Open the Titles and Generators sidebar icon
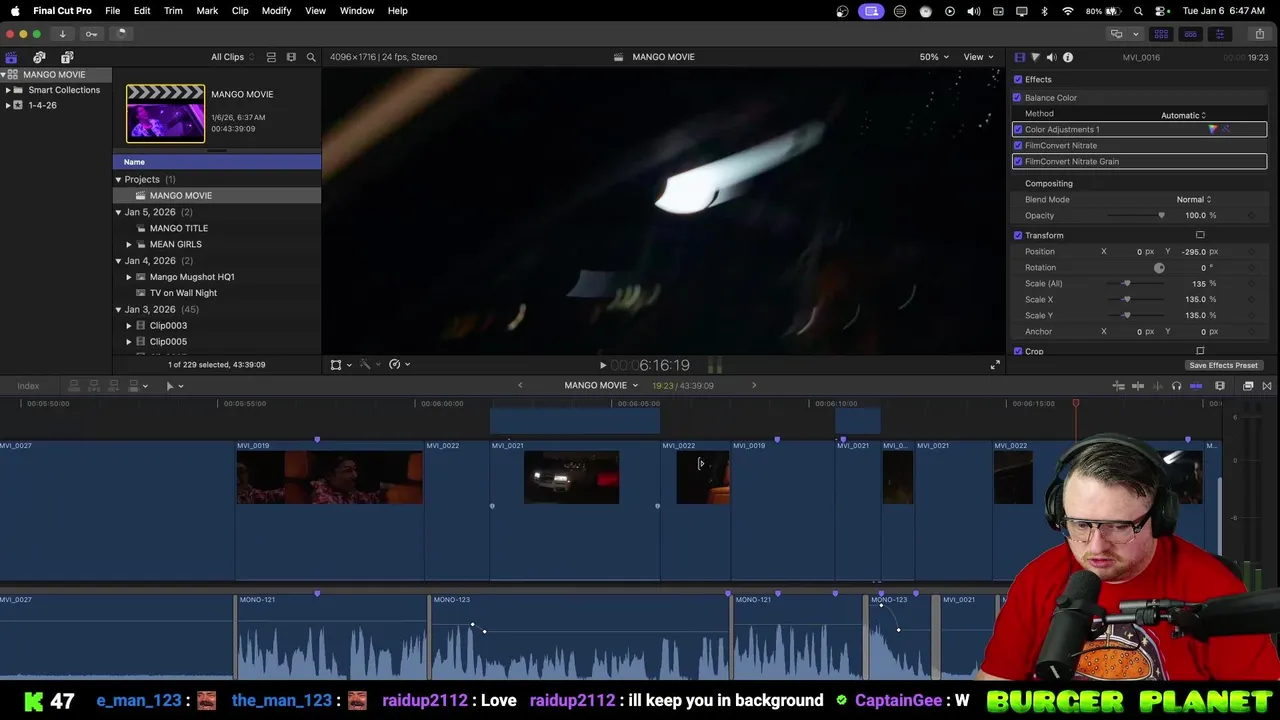 click(x=67, y=57)
